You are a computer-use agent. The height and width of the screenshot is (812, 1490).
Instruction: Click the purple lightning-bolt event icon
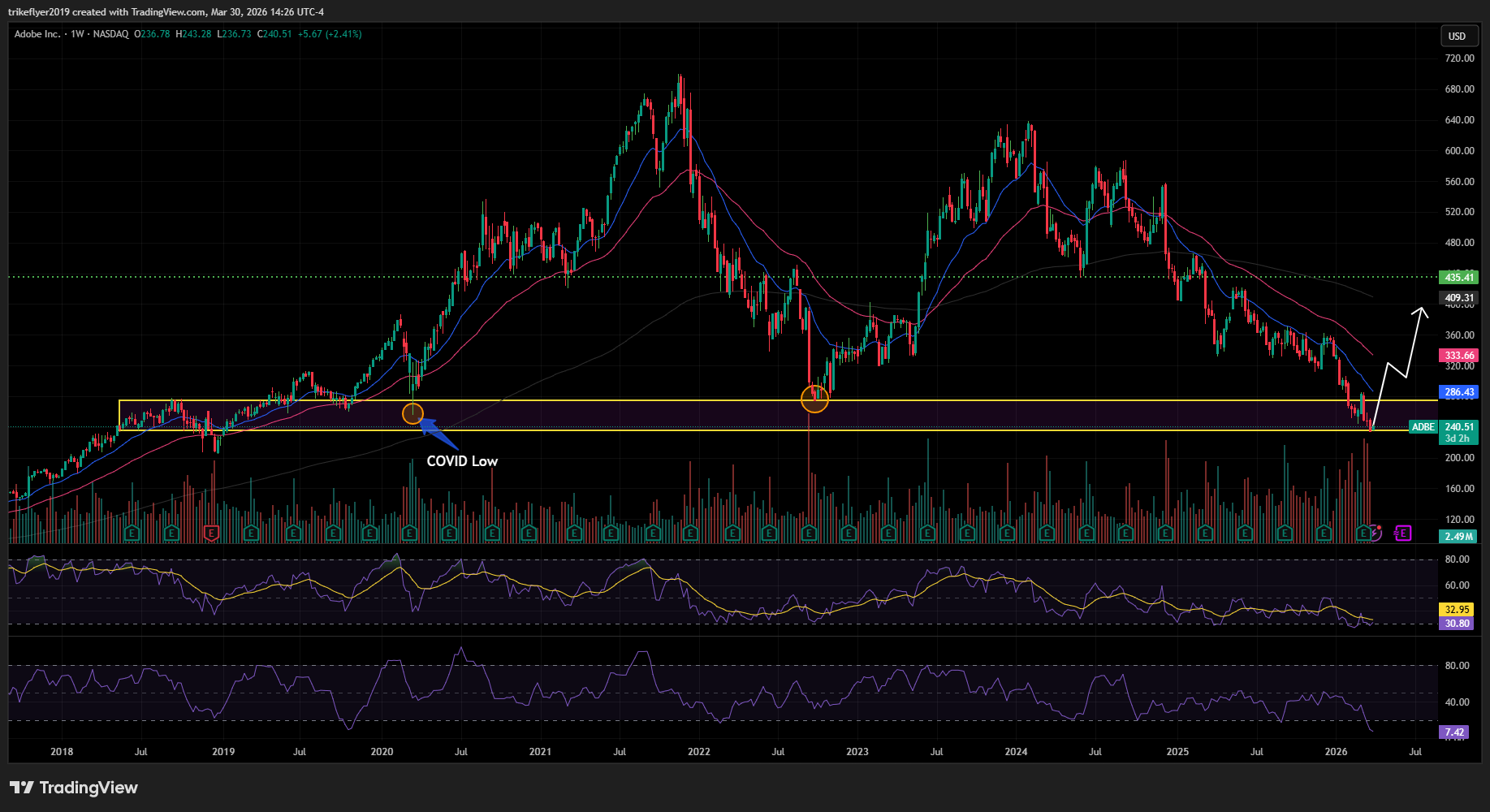(x=1376, y=533)
